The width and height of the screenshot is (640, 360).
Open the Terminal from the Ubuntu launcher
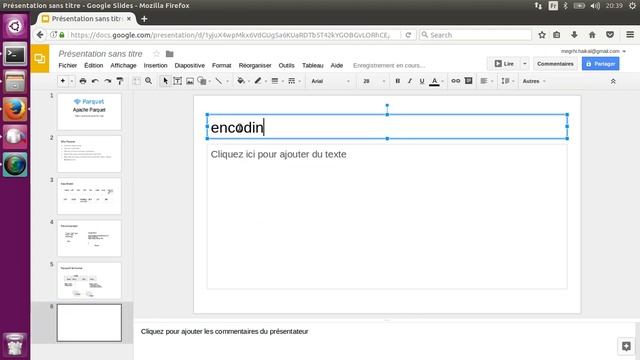pos(15,54)
